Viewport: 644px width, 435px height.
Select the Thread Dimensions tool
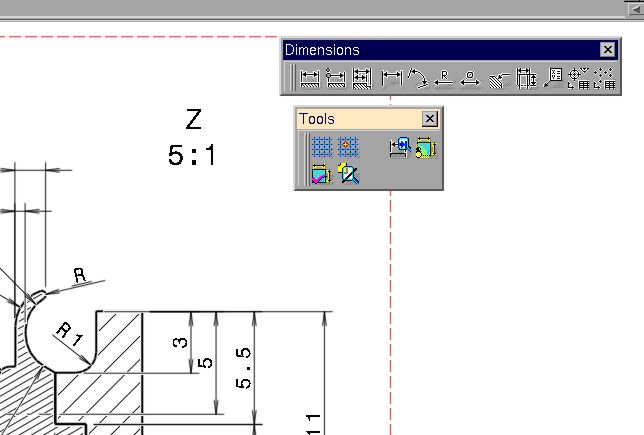(526, 78)
